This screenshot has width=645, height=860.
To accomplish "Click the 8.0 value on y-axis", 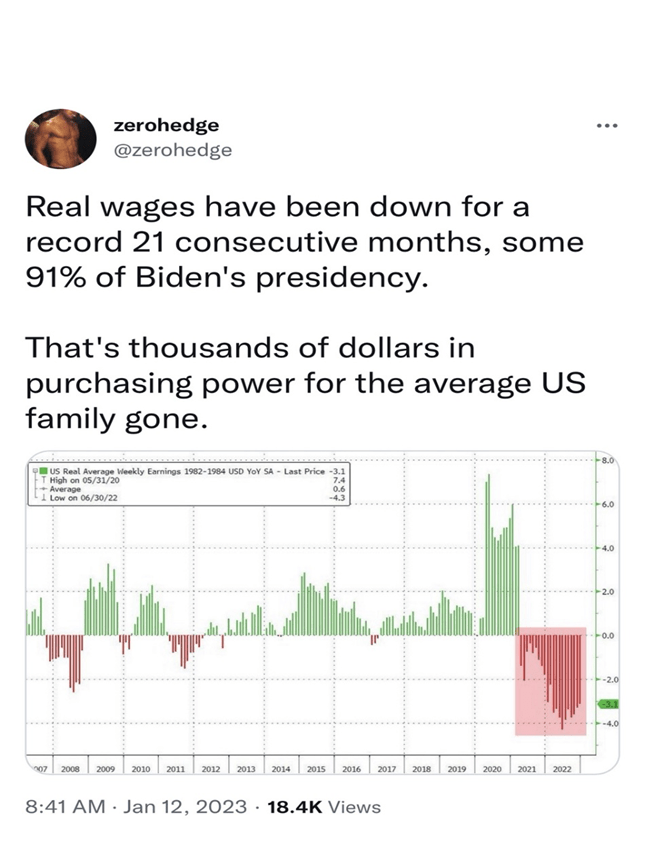I will [x=608, y=460].
